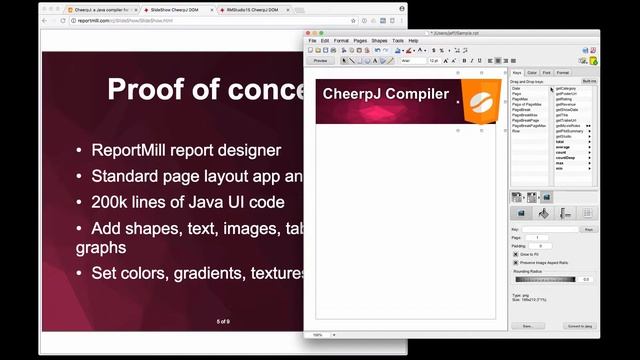Click the Key text field
This screenshot has height=360, width=640.
550,229
